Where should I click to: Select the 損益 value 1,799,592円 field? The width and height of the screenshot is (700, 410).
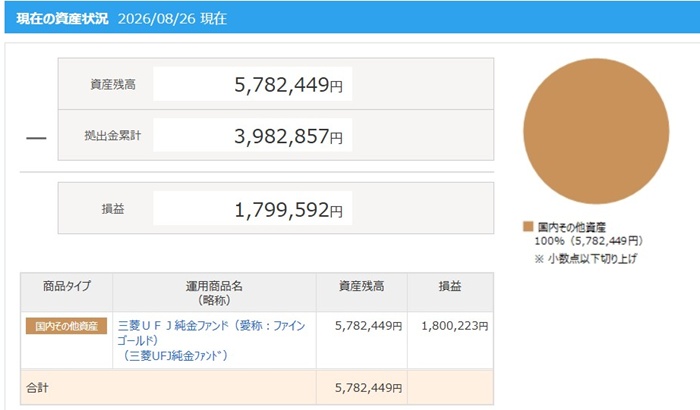pos(252,209)
